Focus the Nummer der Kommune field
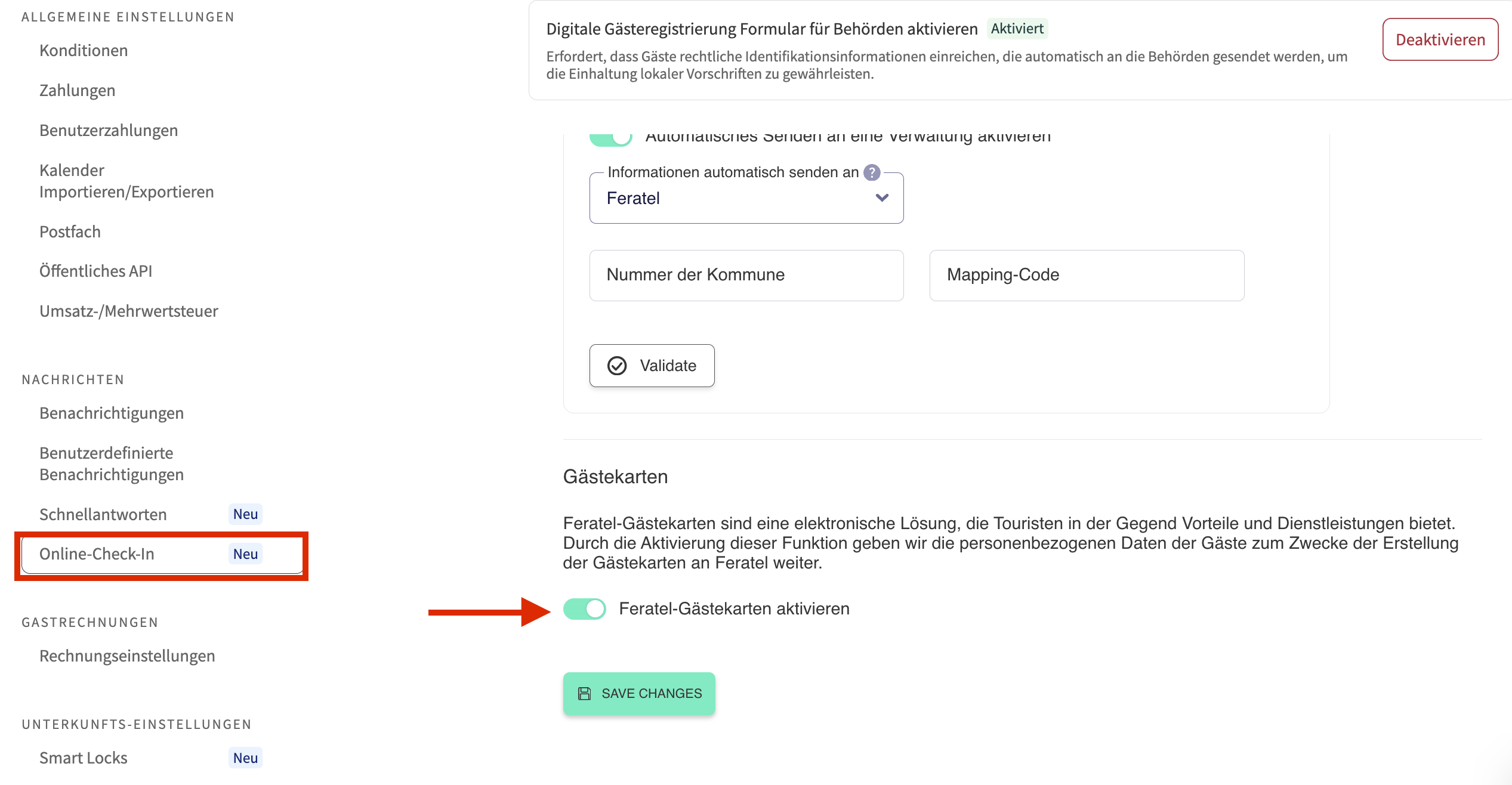The width and height of the screenshot is (1512, 785). tap(746, 275)
